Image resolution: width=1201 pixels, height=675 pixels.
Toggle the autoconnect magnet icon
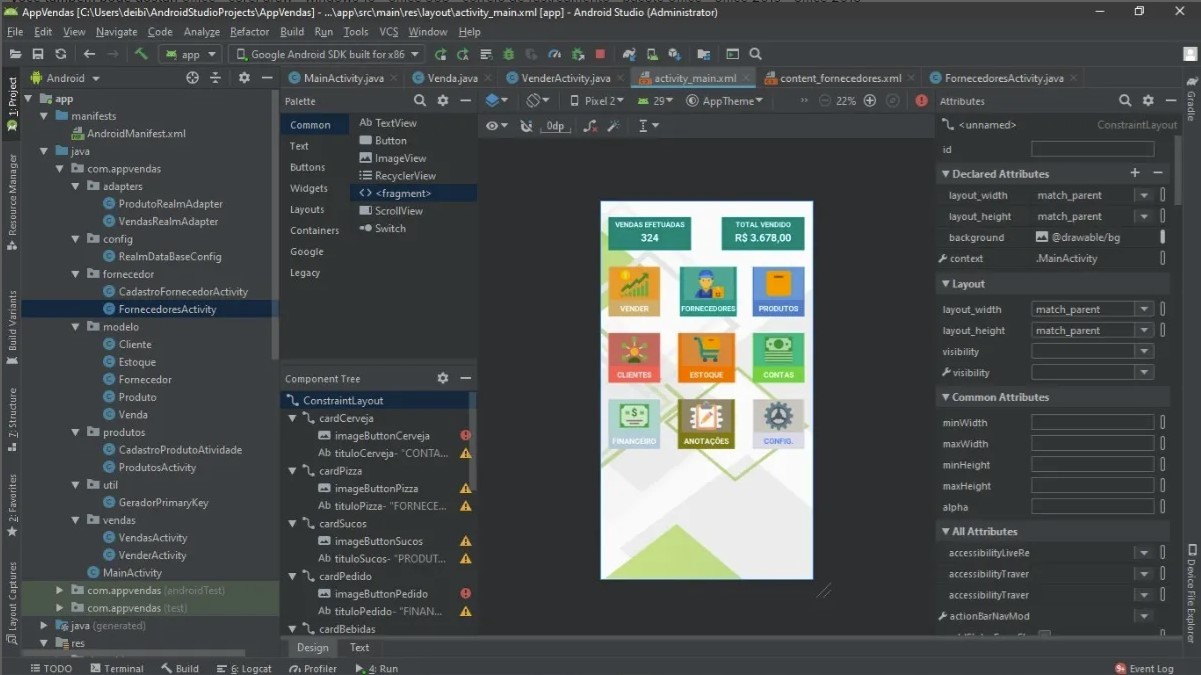point(527,126)
